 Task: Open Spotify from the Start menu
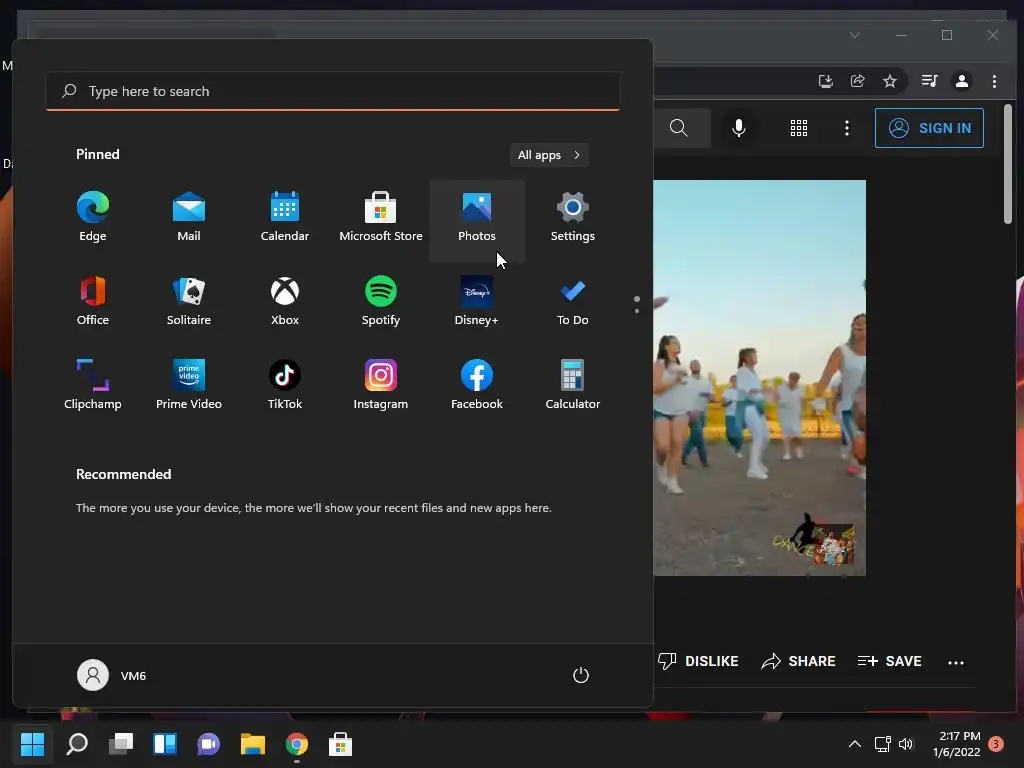point(381,302)
